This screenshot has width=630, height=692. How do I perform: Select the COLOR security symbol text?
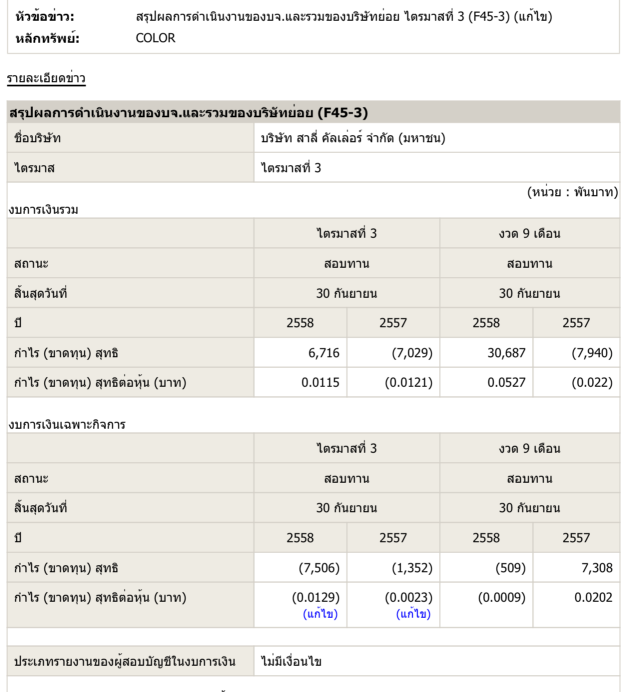155,37
